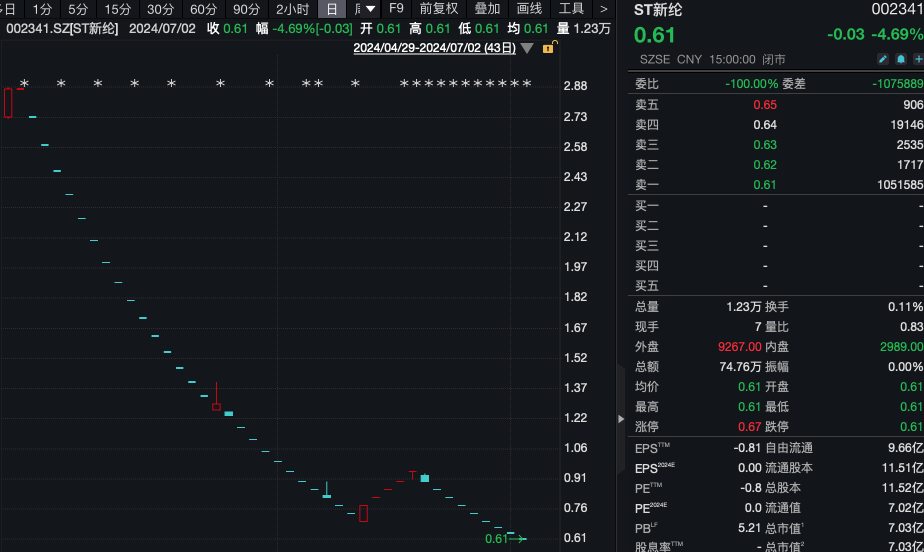924x552 pixels.
Task: Click the 0.61 latest price arrow marker
Action: click(x=505, y=539)
